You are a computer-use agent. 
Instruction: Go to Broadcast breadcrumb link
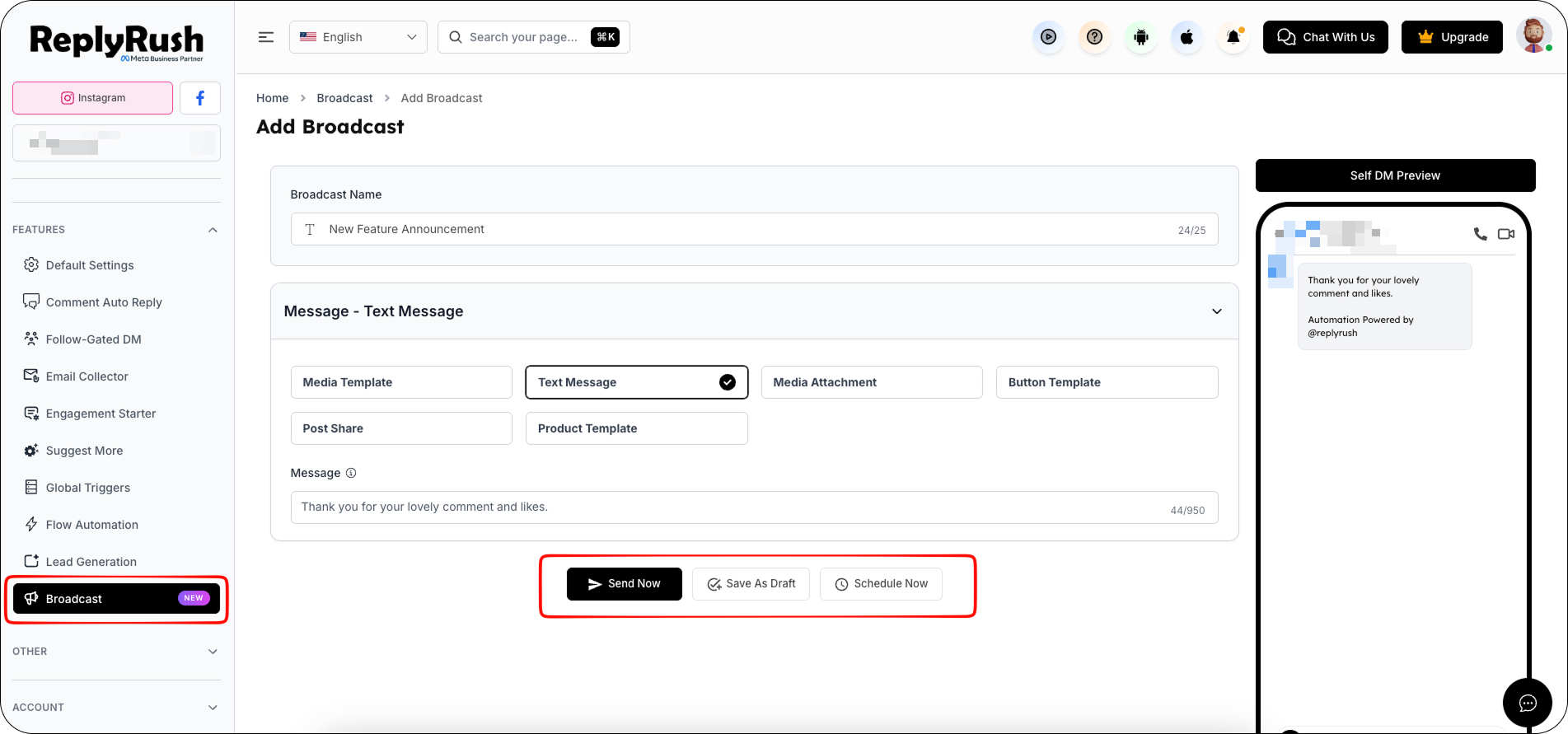tap(344, 98)
